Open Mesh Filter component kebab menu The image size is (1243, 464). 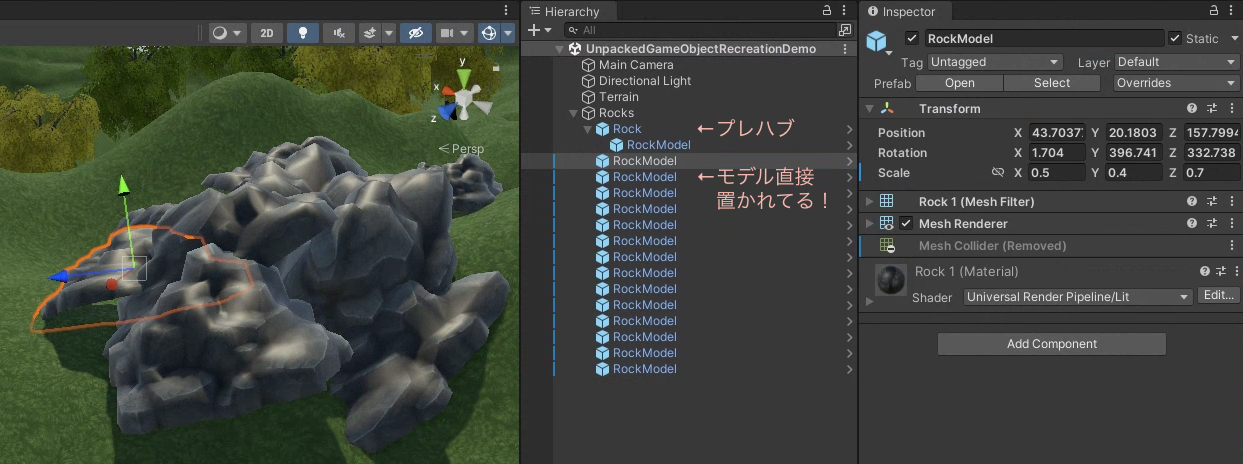pyautogui.click(x=1232, y=201)
